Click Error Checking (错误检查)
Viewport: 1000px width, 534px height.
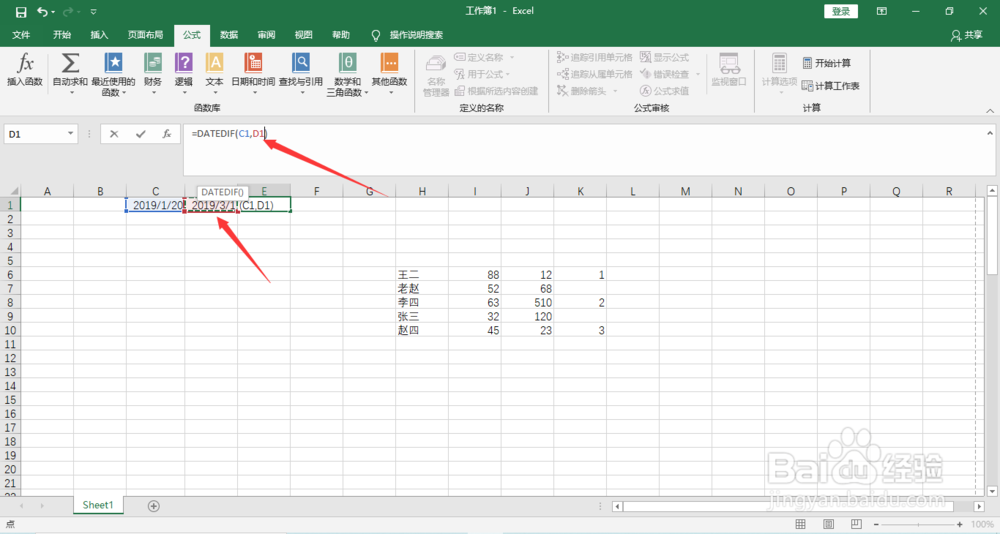[670, 74]
